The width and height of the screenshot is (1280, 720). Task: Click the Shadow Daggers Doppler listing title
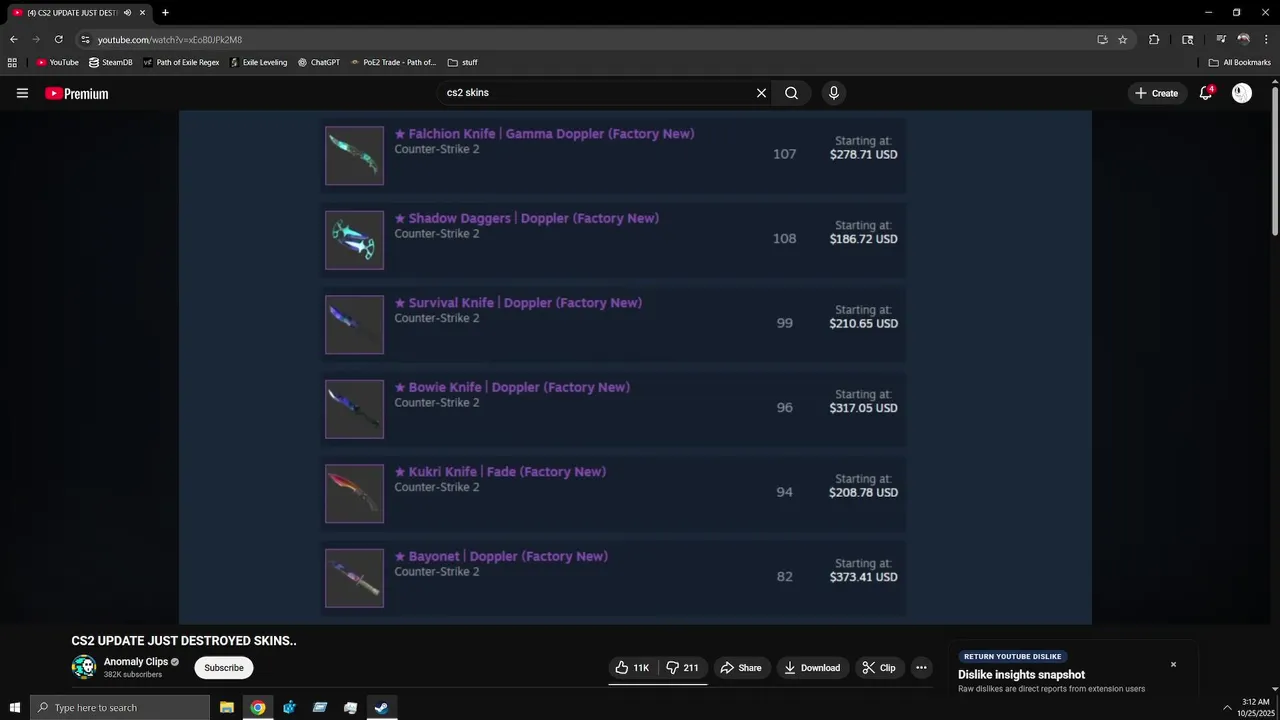tap(527, 218)
